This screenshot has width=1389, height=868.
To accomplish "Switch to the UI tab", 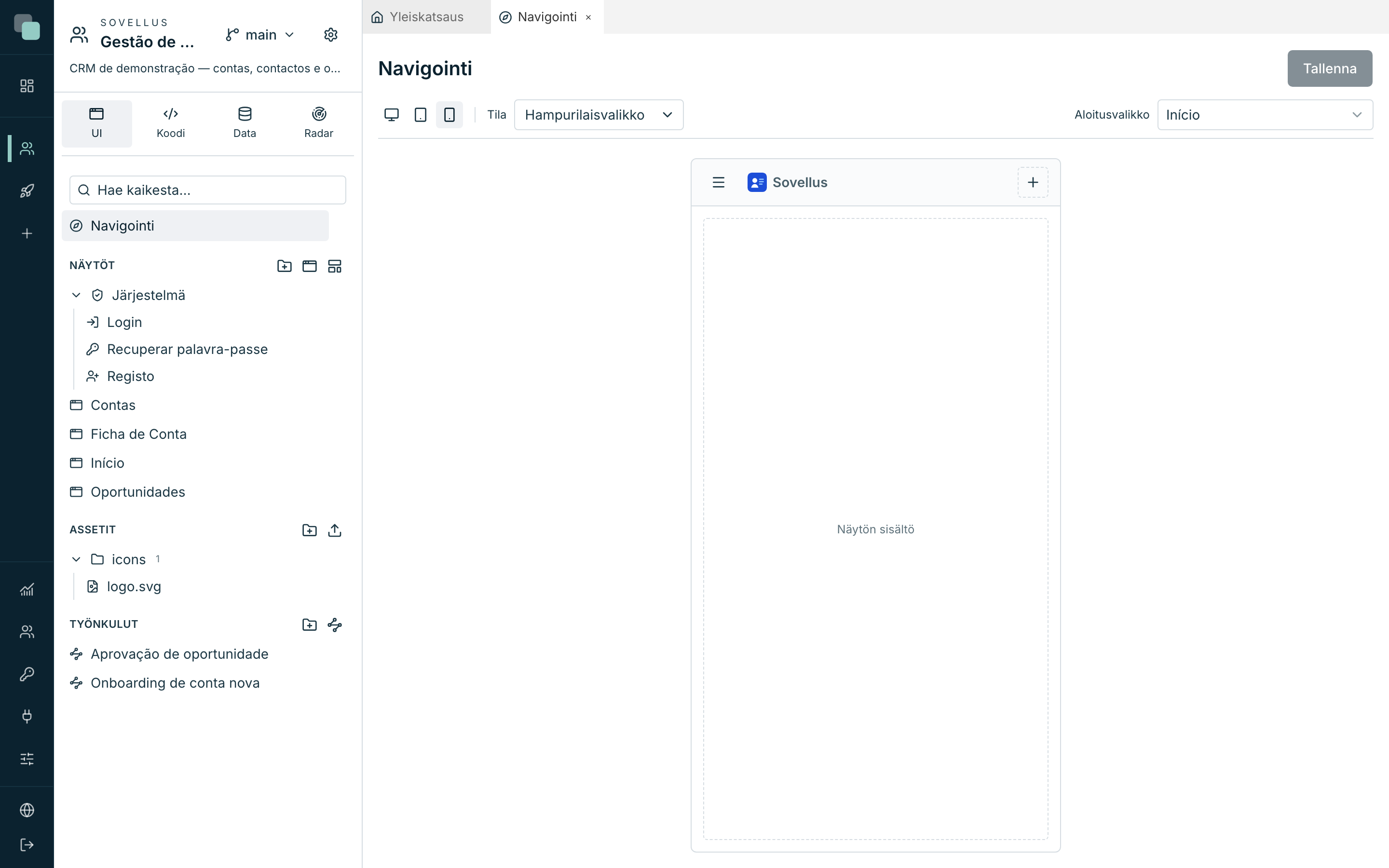I will tap(96, 123).
